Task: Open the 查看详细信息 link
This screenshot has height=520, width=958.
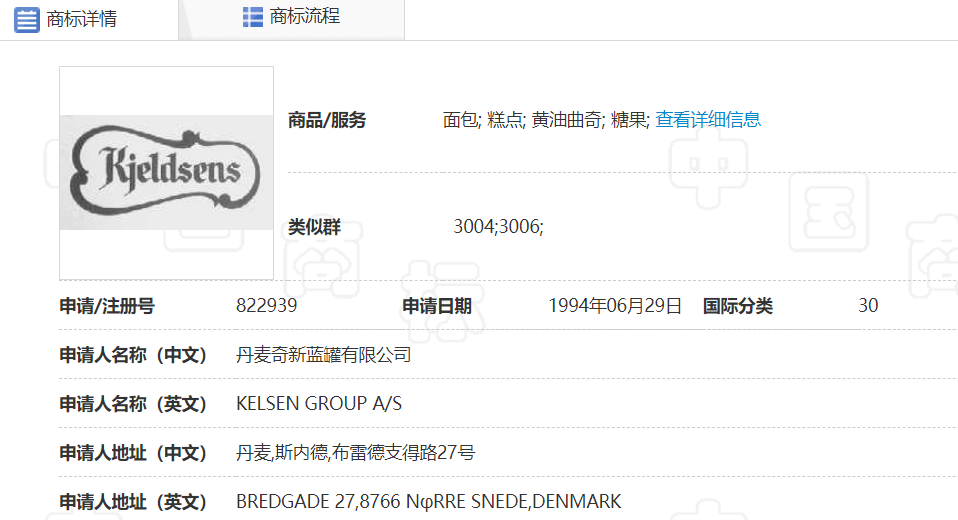Action: point(708,120)
